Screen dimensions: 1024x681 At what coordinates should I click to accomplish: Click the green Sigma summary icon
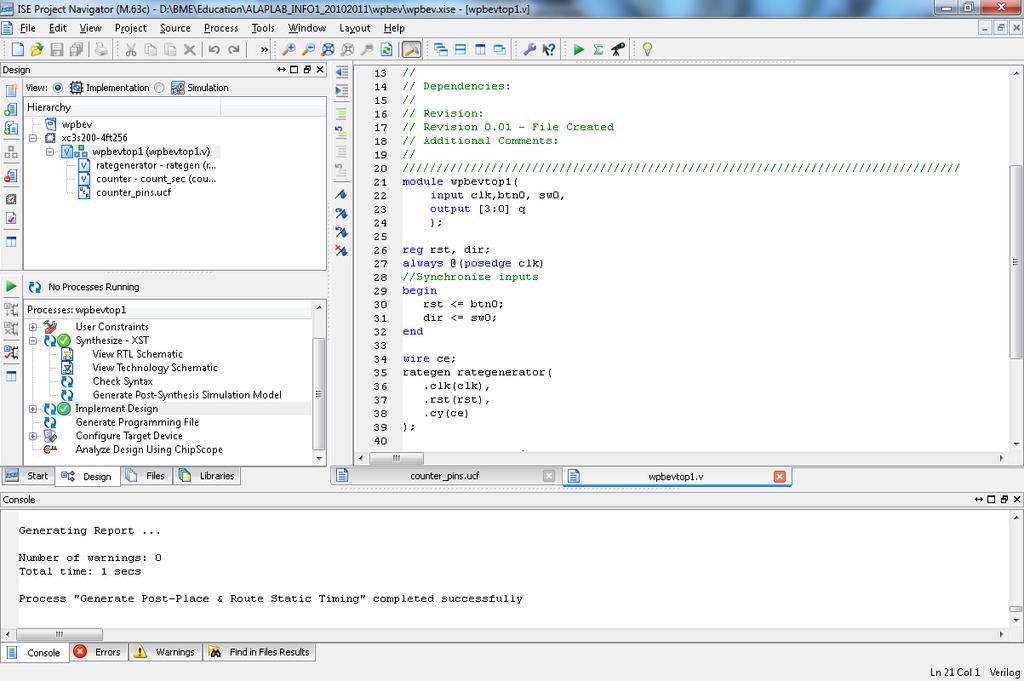[x=598, y=50]
